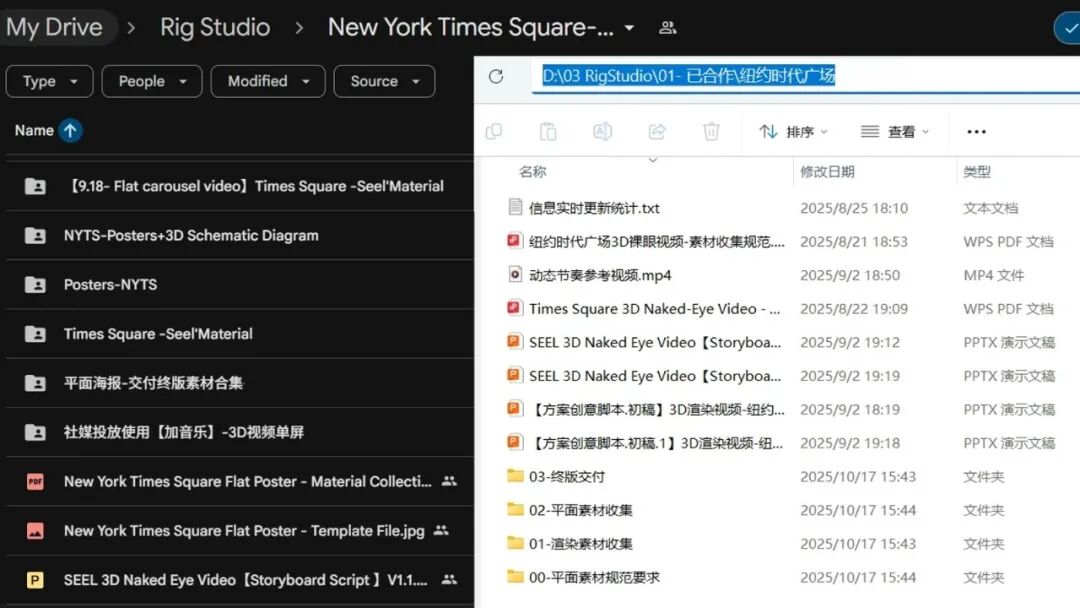1080x608 pixels.
Task: Navigate to My Drive breadcrumb
Action: point(55,27)
